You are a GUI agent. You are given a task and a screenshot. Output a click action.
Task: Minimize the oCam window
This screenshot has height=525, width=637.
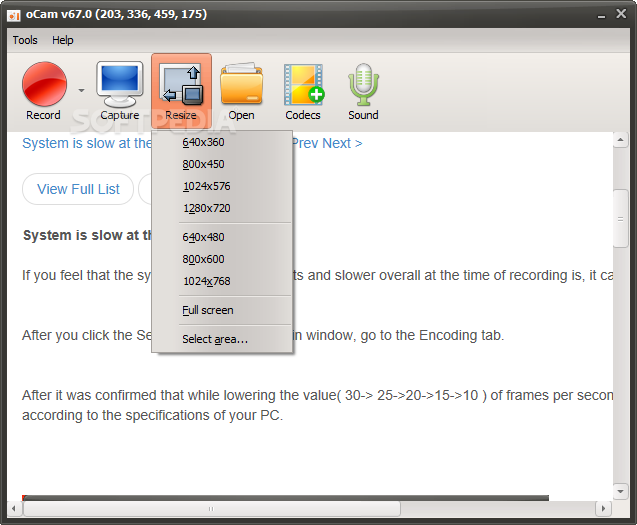pos(601,15)
